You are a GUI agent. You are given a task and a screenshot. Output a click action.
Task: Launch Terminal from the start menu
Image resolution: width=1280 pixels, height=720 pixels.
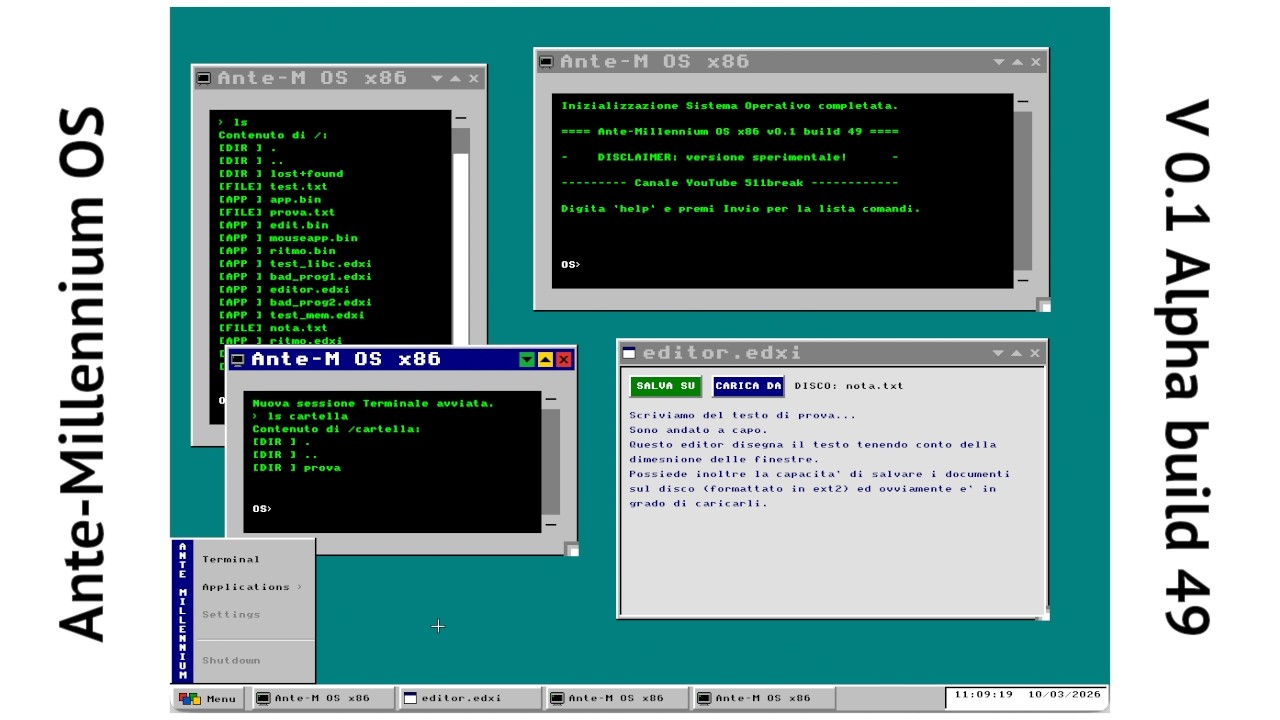(231, 560)
